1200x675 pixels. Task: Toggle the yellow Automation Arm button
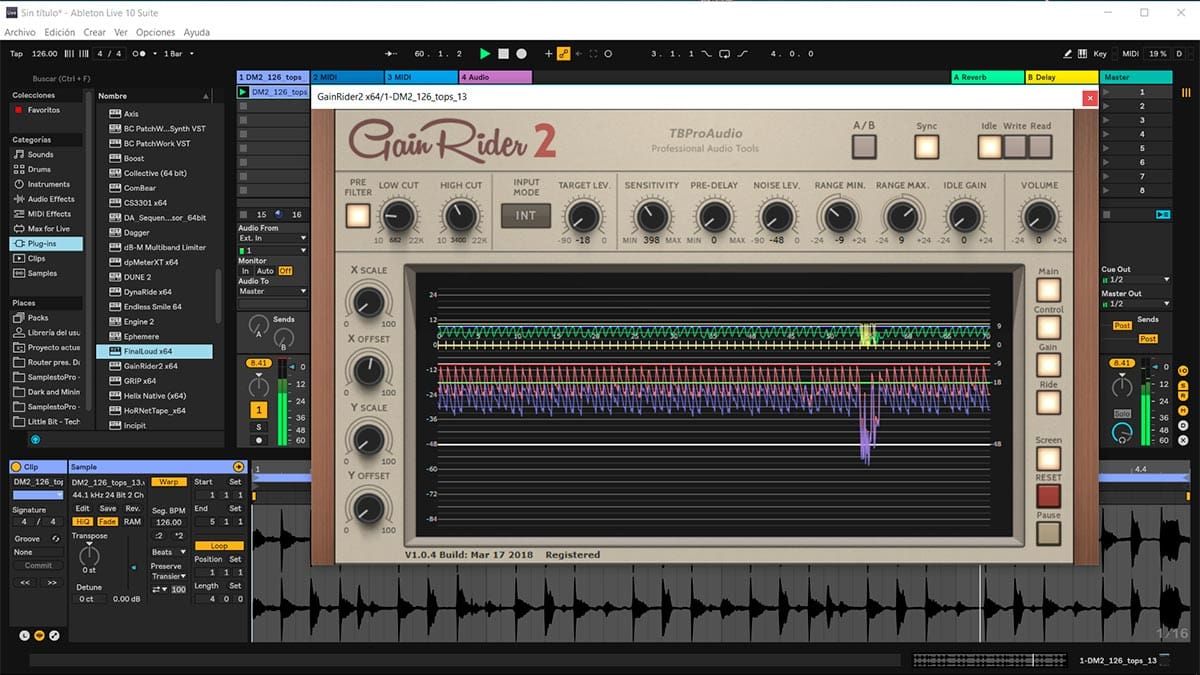(564, 53)
